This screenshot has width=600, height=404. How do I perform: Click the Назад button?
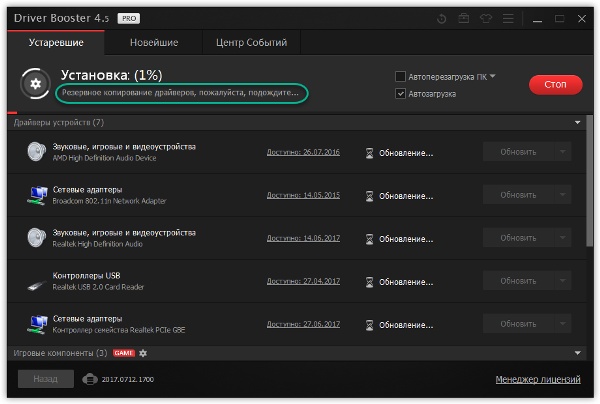point(46,379)
